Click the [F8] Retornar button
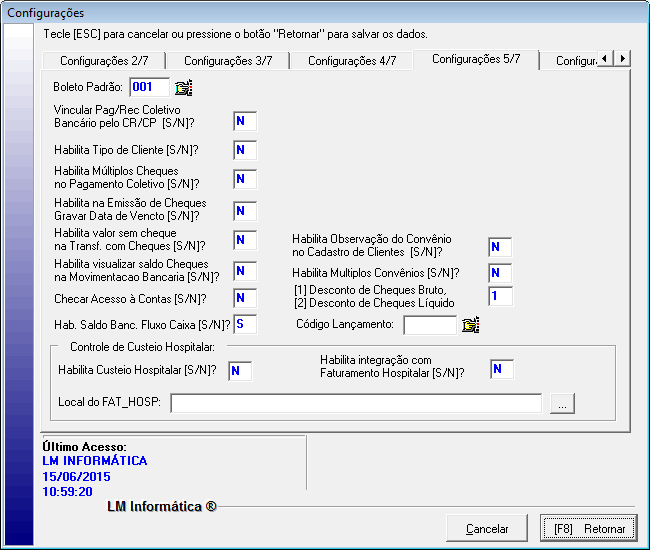This screenshot has width=650, height=550. click(x=589, y=528)
